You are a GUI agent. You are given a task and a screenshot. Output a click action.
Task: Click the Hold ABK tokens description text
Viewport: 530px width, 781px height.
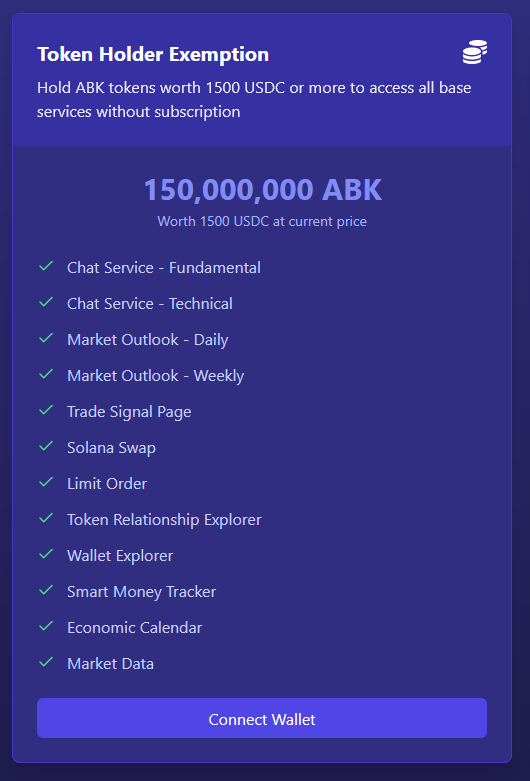[x=254, y=100]
